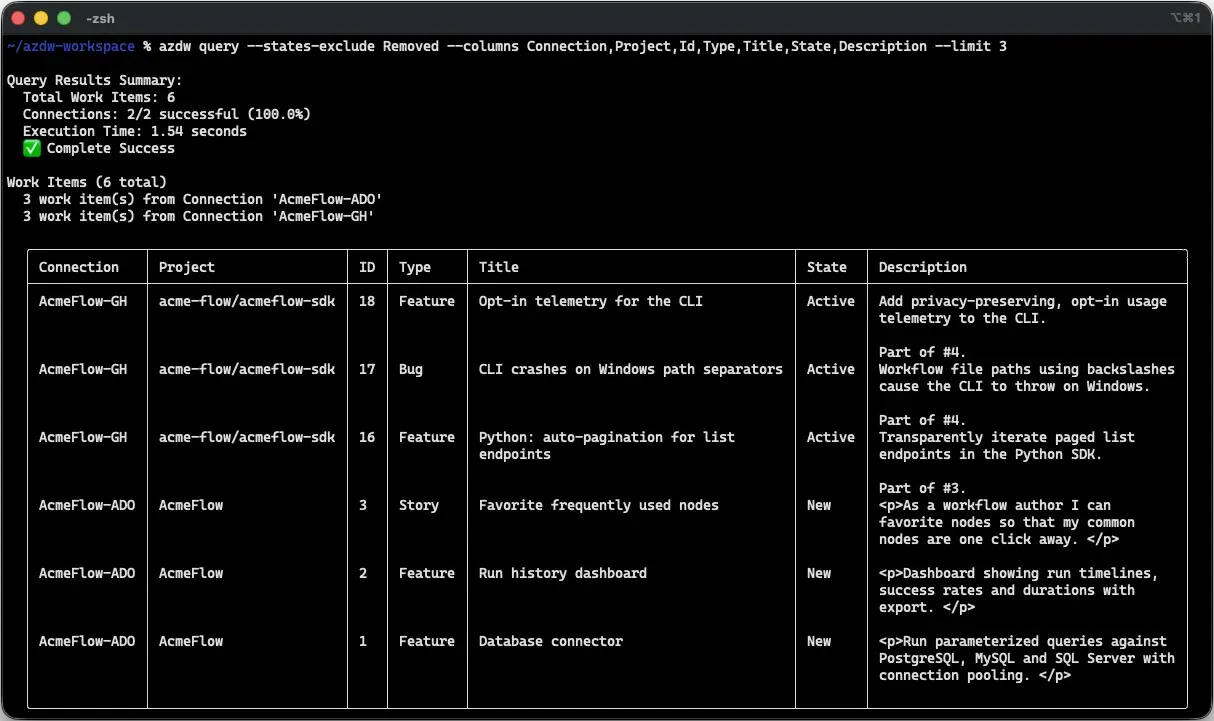Image resolution: width=1214 pixels, height=721 pixels.
Task: Click the title 'Python: auto-pagination for list endpoints'
Action: 607,445
